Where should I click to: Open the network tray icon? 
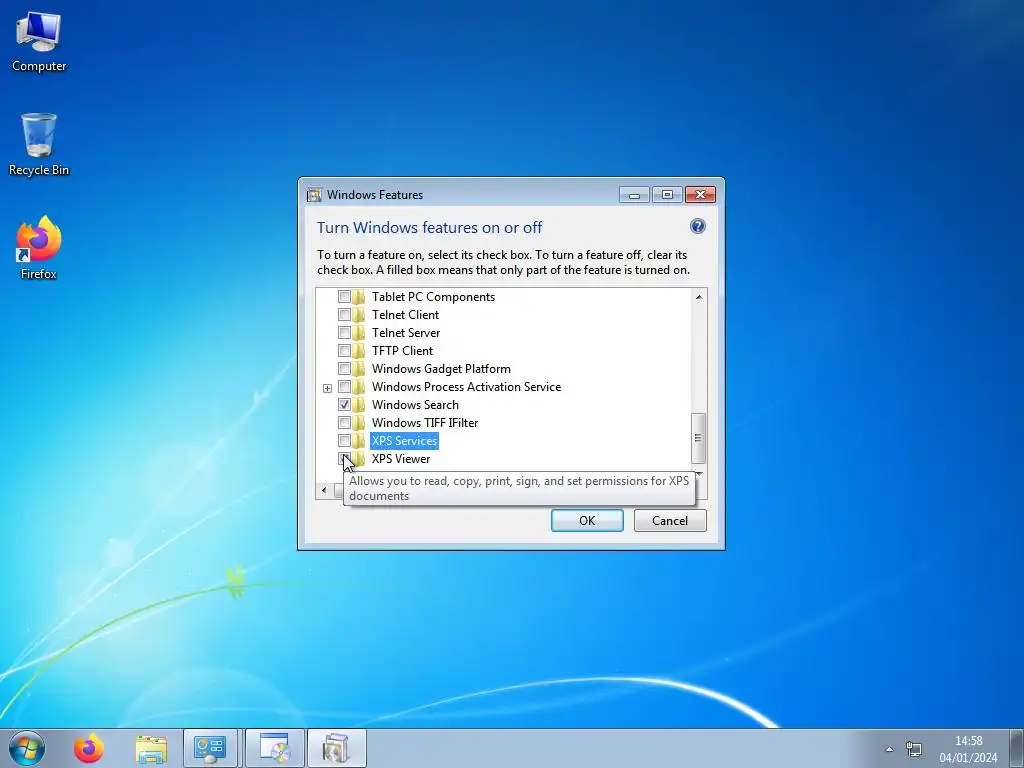point(914,749)
